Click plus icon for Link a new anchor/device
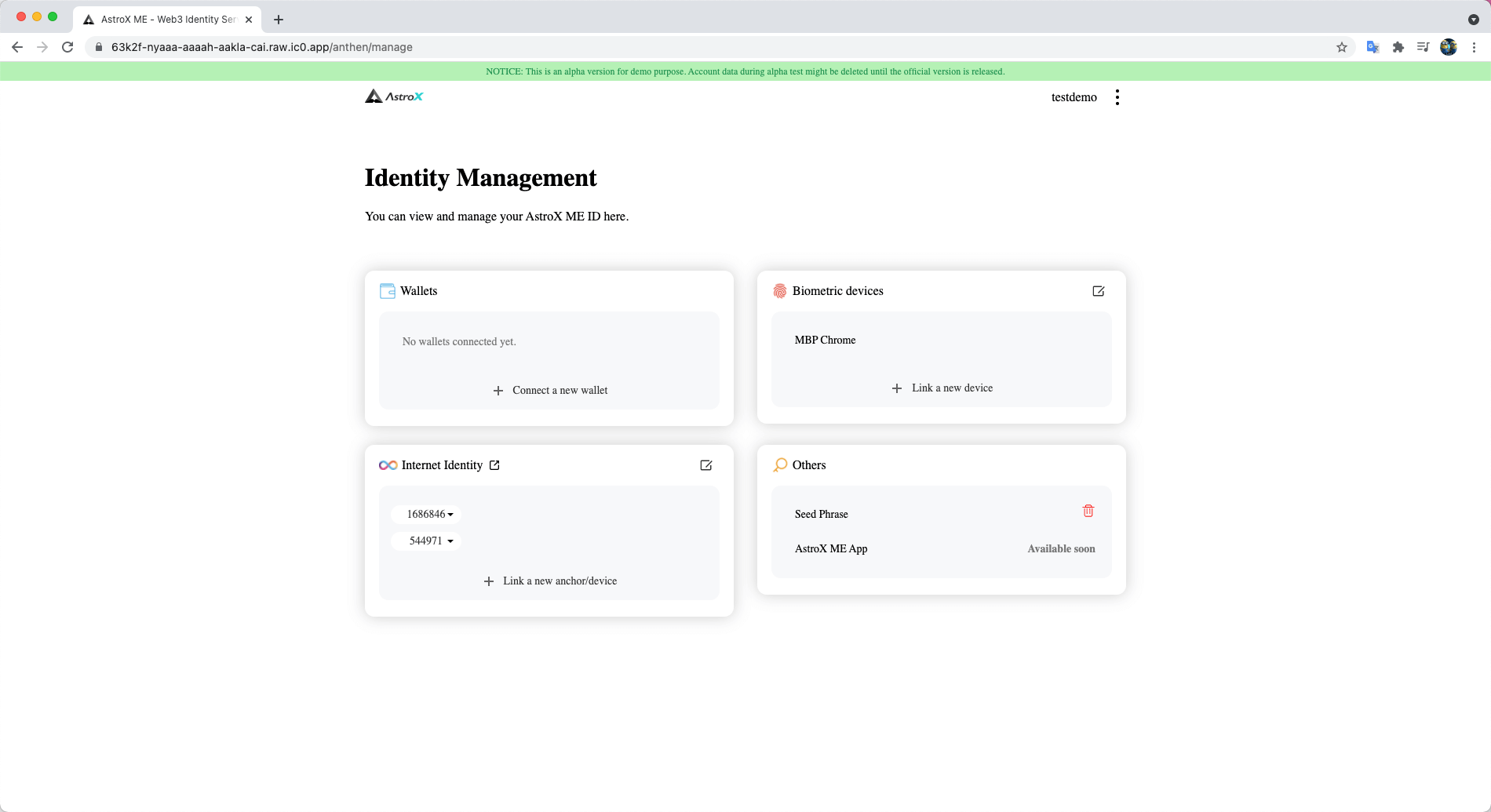 pyautogui.click(x=489, y=581)
